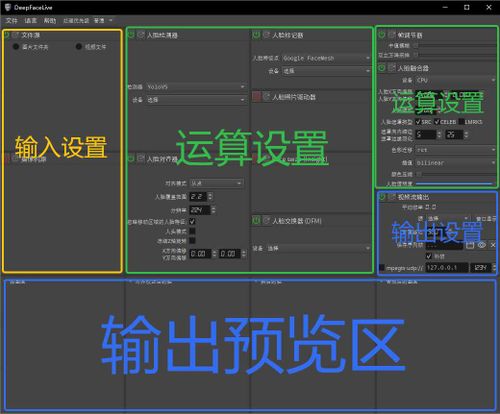Open the Face merger CPU device dropdown
Image resolution: width=500 pixels, height=414 pixels.
click(x=456, y=80)
